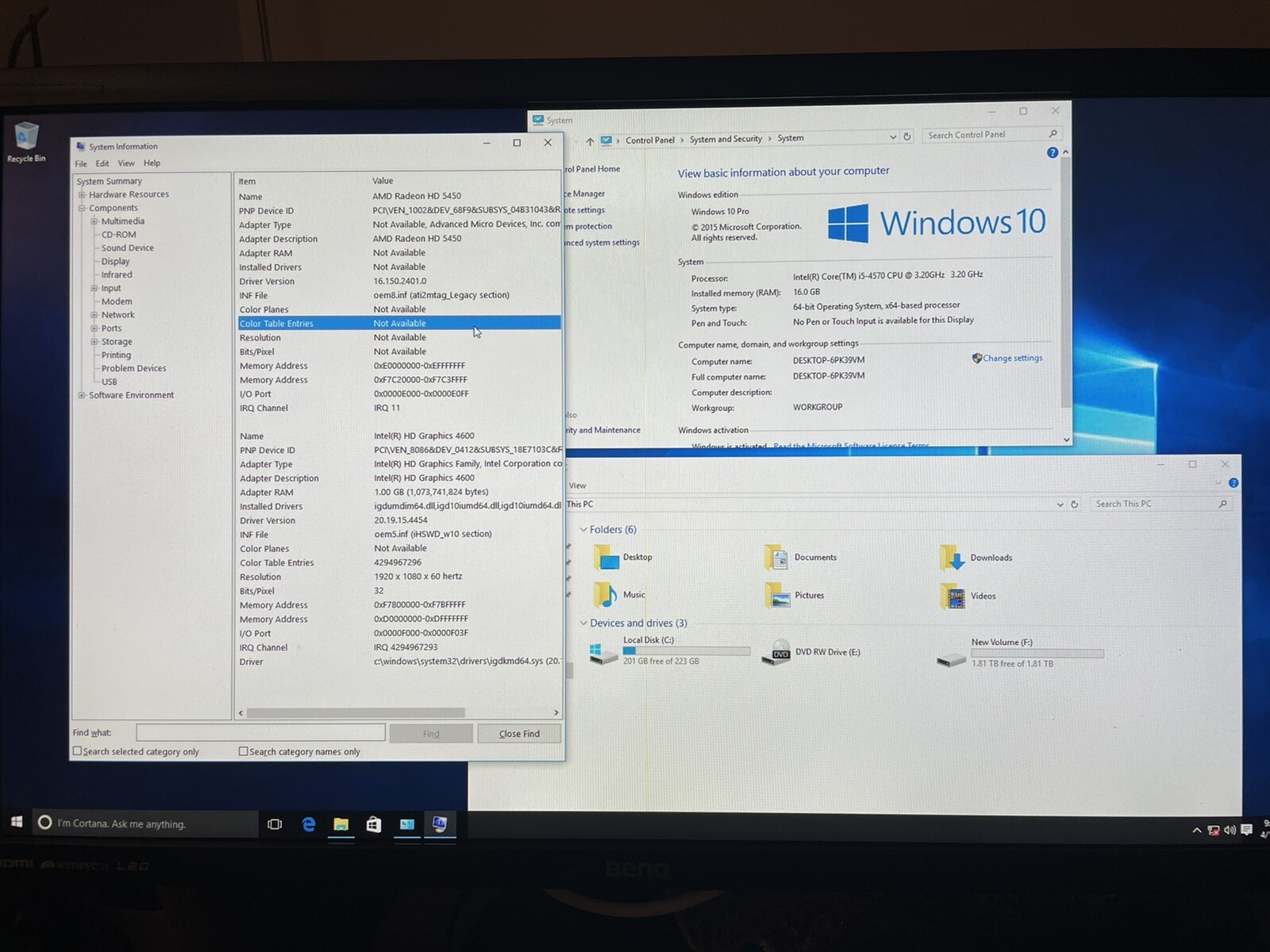
Task: Click Control Panel in the breadcrumb
Action: coord(649,140)
